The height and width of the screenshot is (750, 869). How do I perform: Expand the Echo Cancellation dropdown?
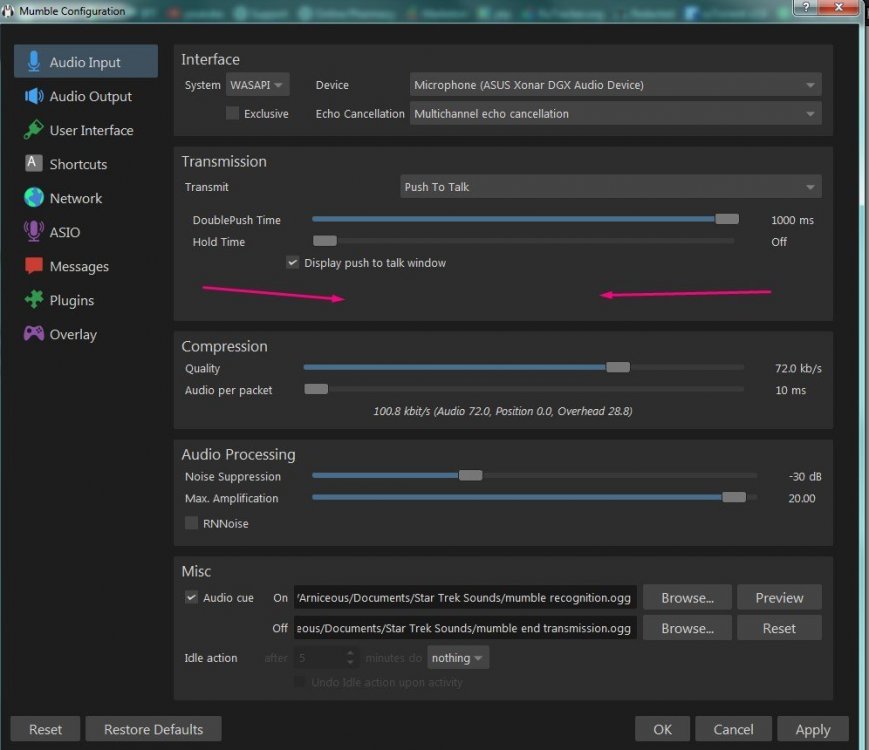pyautogui.click(x=616, y=113)
